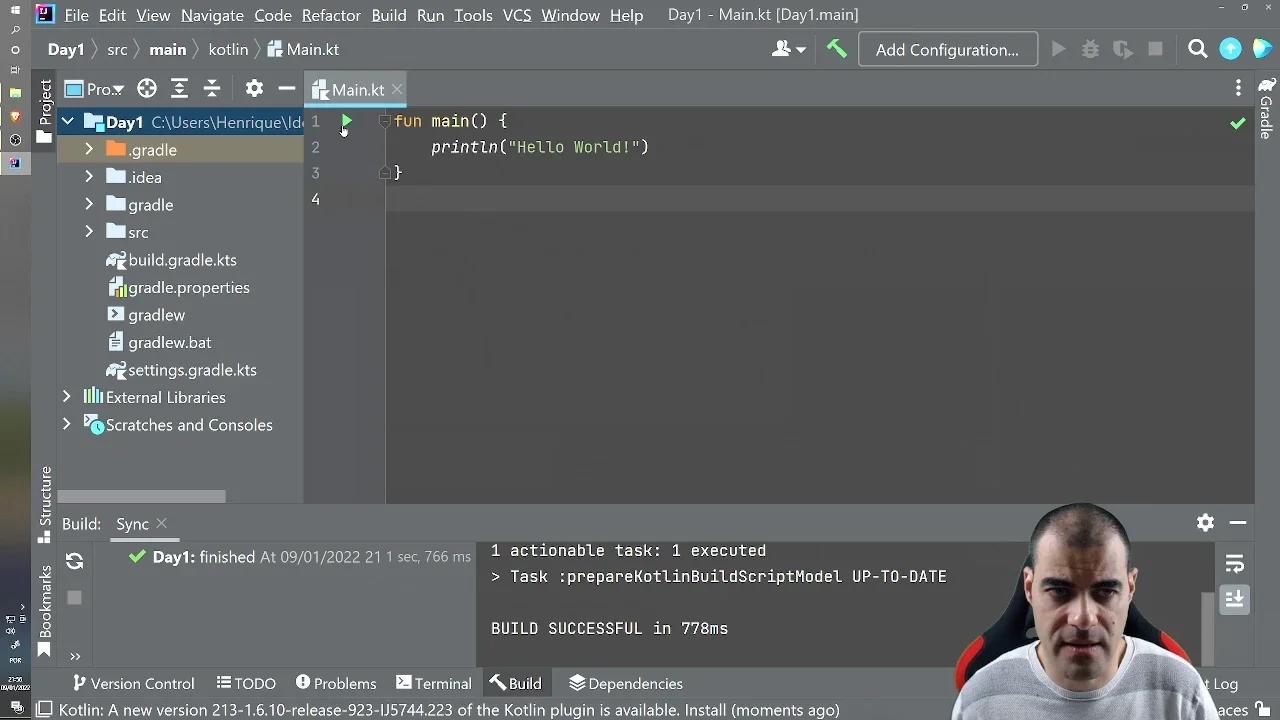Switch to the Terminal tab
The image size is (1280, 720).
click(433, 683)
